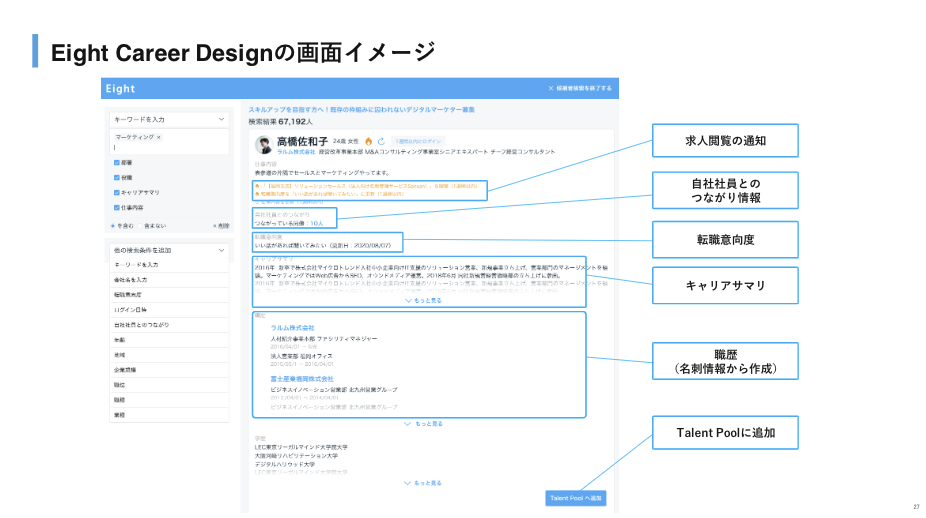The height and width of the screenshot is (518, 926).
Task: Expand the キーワードを入力 dropdown header
Action: click(x=169, y=119)
